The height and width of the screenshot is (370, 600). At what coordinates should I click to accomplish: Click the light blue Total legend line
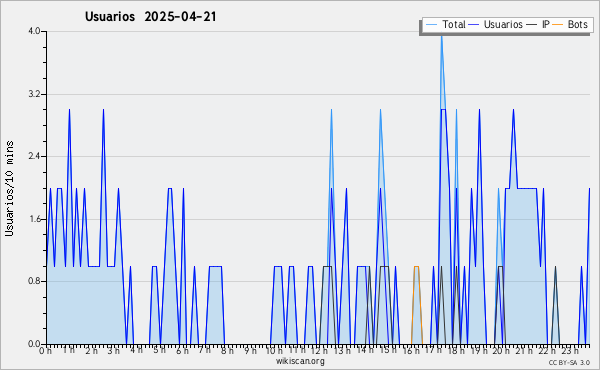click(431, 25)
